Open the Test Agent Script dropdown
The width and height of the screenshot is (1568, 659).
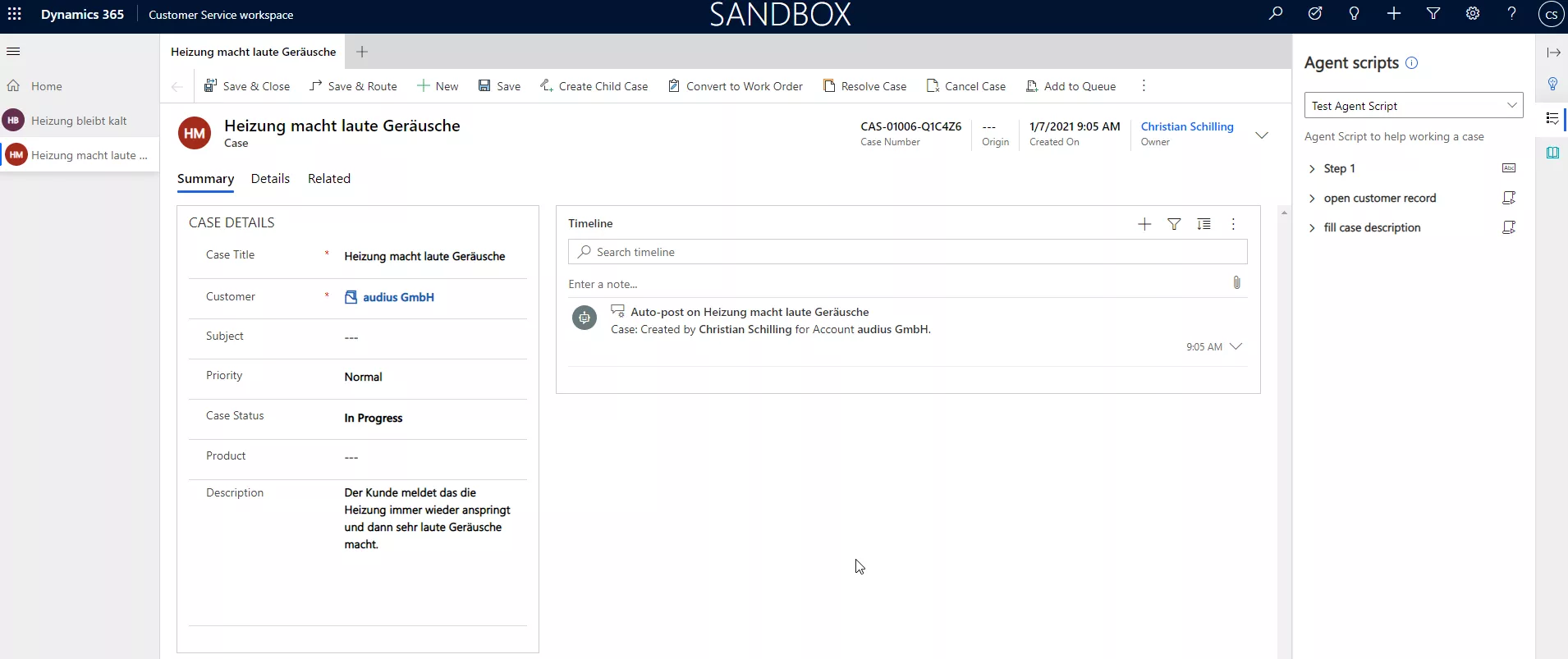click(1413, 106)
